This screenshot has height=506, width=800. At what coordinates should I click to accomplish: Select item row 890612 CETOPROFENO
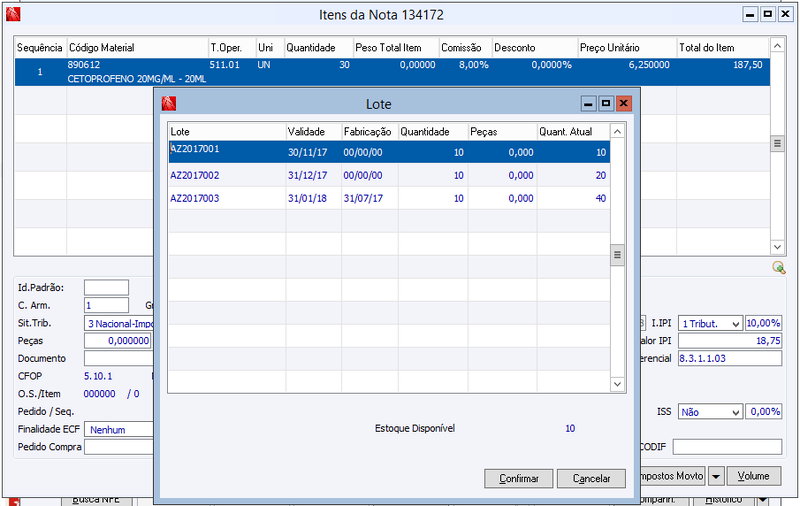pos(392,72)
